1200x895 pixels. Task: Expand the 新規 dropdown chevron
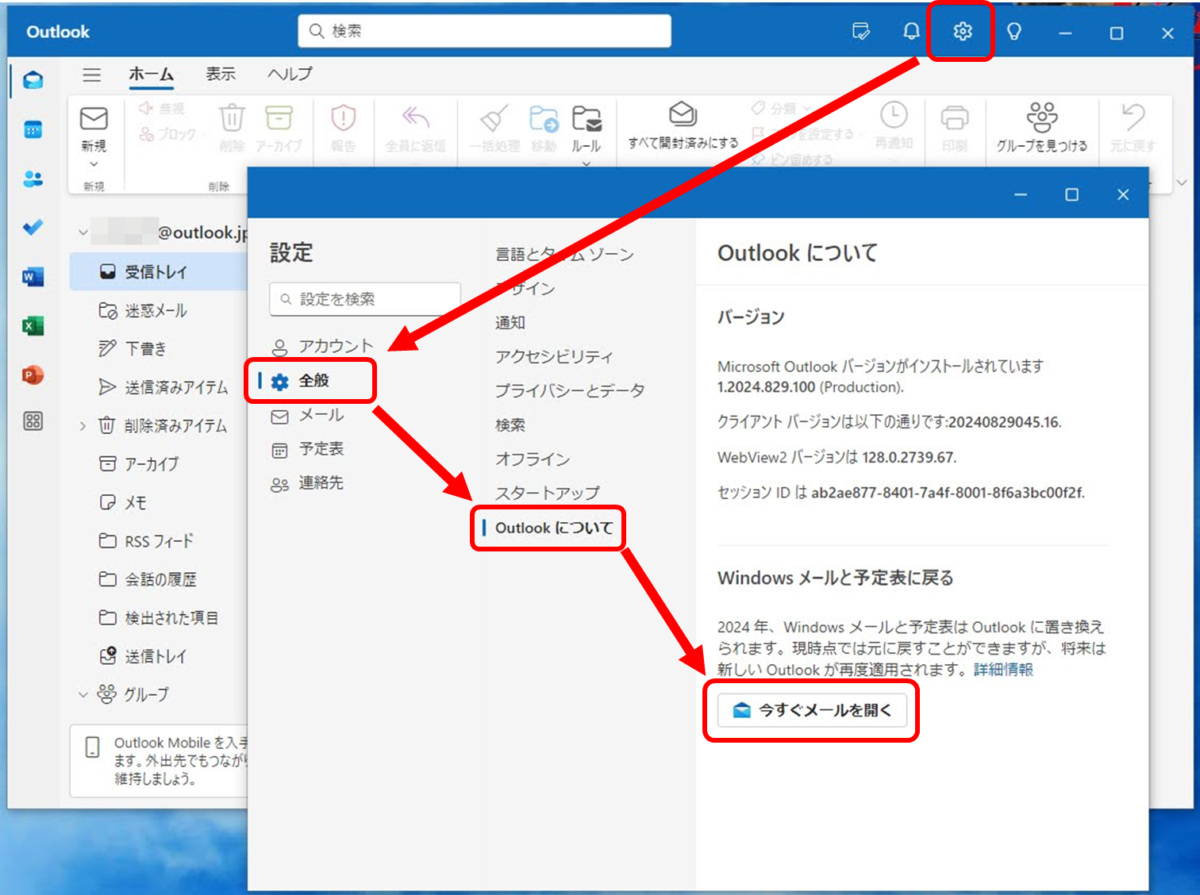pos(94,164)
